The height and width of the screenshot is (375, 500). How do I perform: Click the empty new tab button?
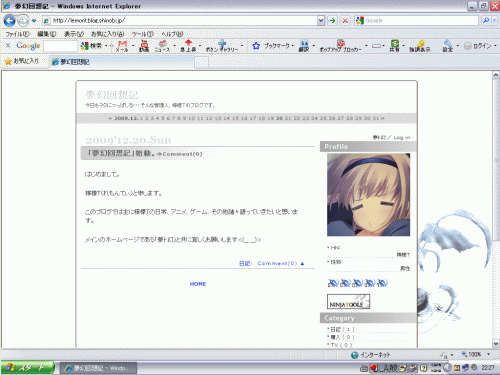click(x=201, y=62)
